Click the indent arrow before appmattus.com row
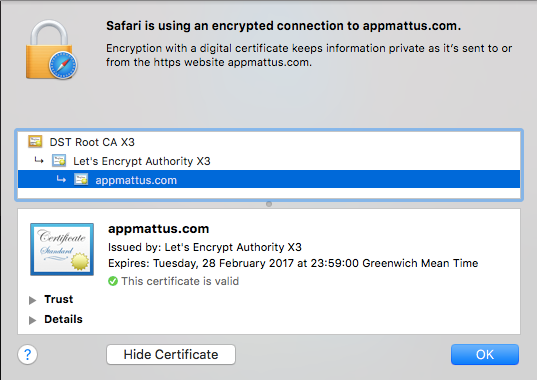Viewport: 537px width, 380px height. (x=61, y=179)
